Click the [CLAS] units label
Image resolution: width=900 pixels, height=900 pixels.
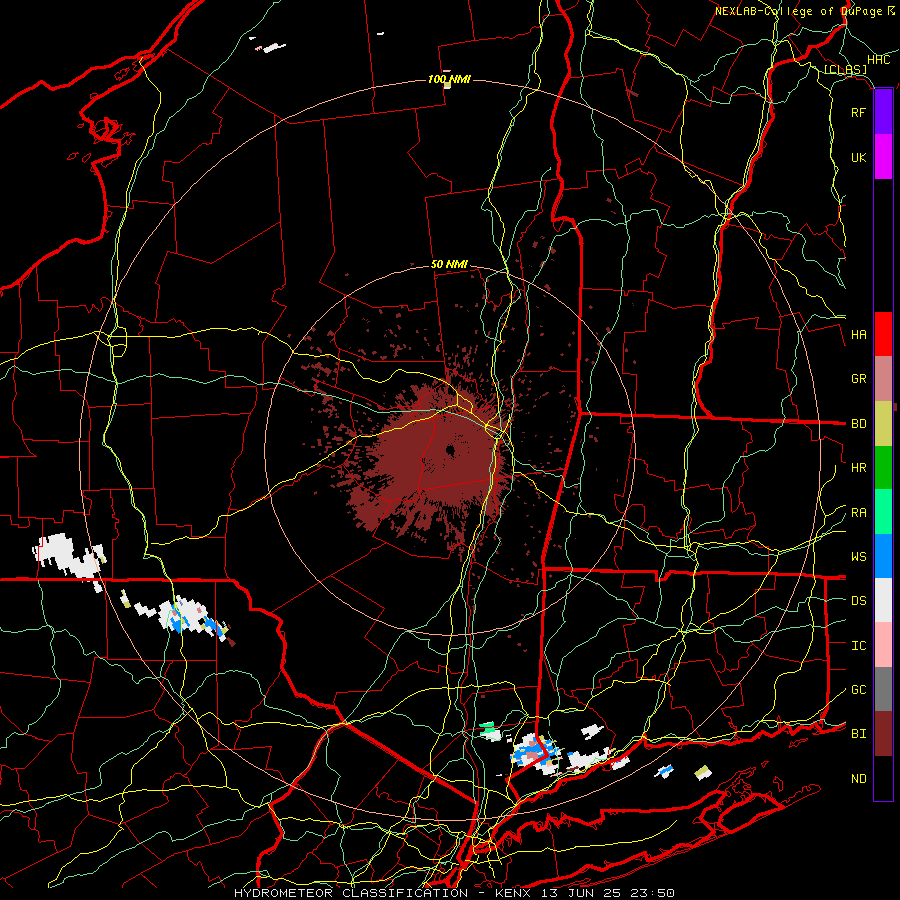[845, 70]
